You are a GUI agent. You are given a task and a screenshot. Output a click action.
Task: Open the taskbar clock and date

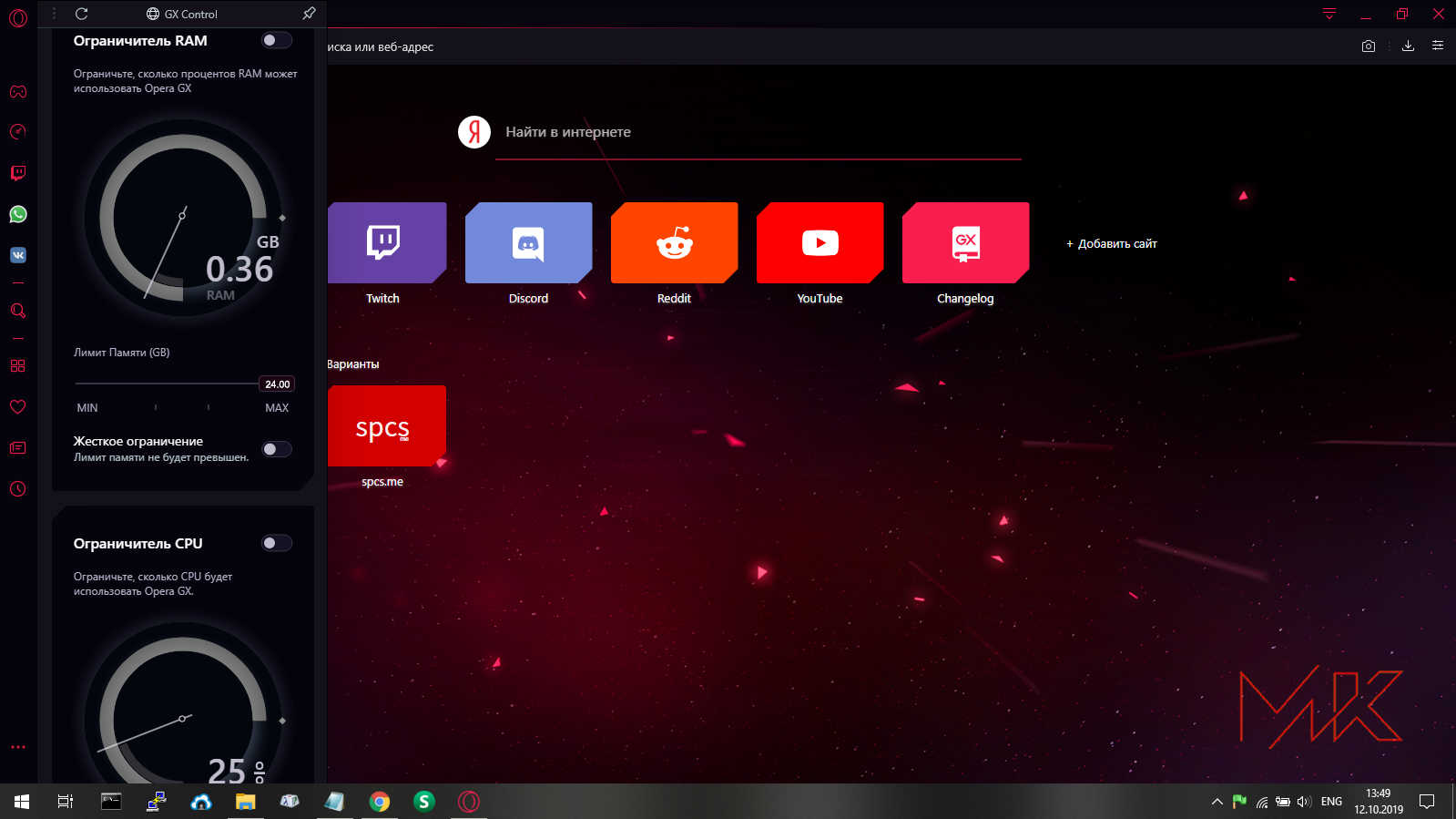tap(1379, 802)
